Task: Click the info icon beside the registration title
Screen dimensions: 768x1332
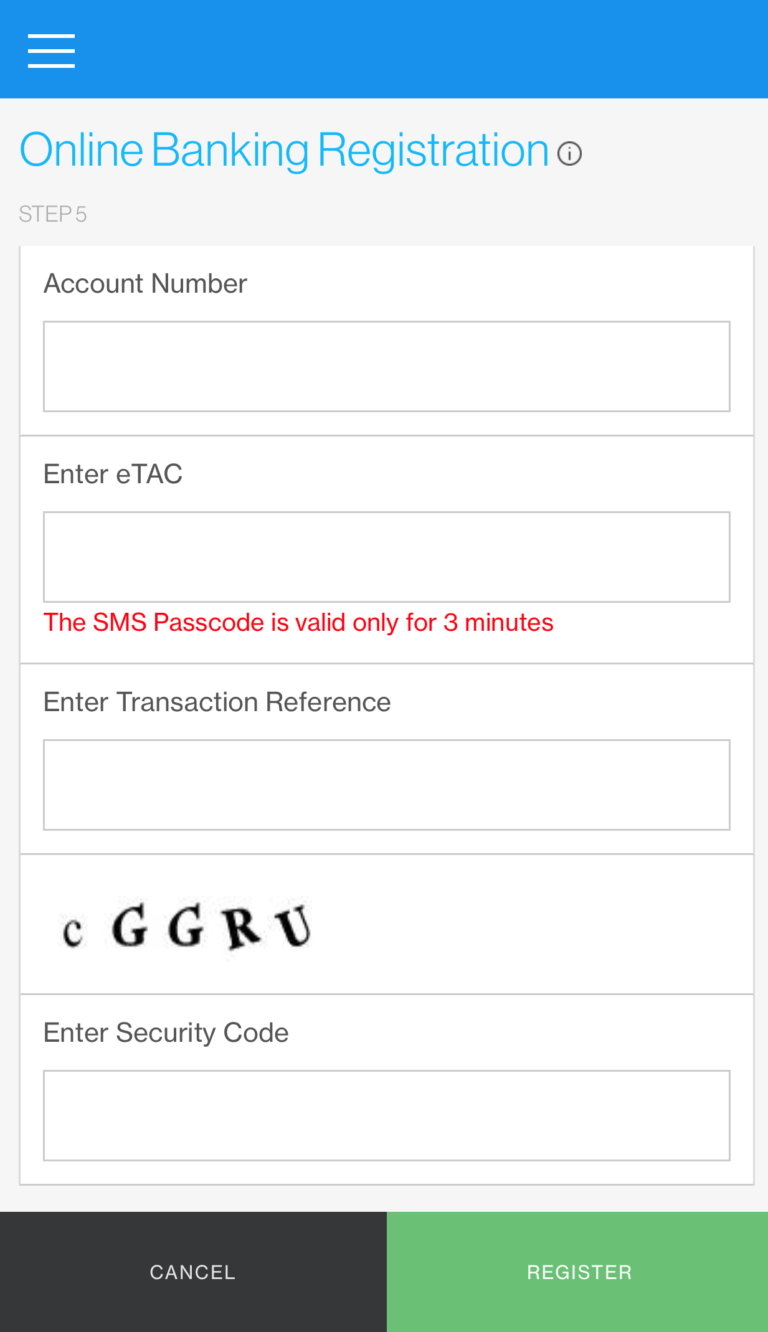Action: [x=569, y=154]
